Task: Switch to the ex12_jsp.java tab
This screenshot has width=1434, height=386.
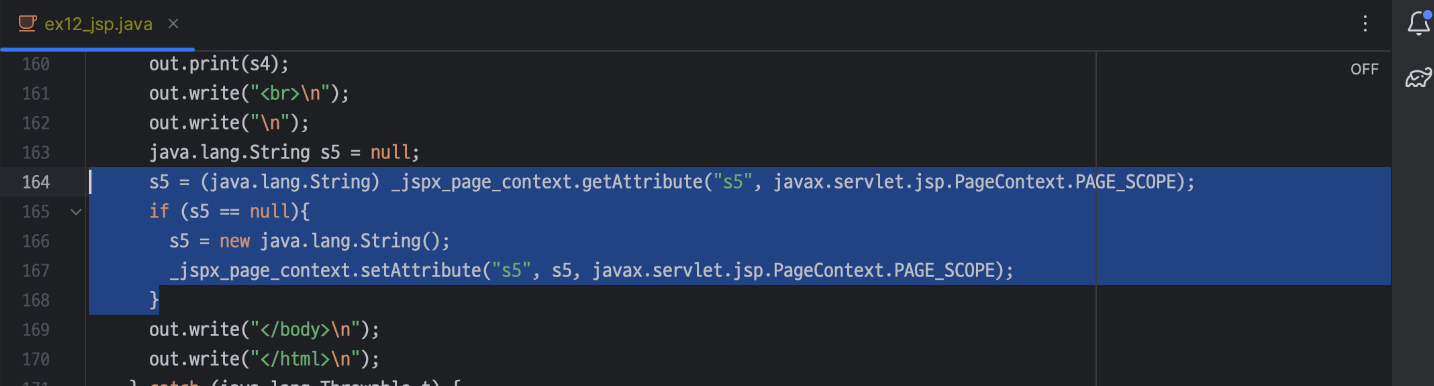Action: pos(98,24)
